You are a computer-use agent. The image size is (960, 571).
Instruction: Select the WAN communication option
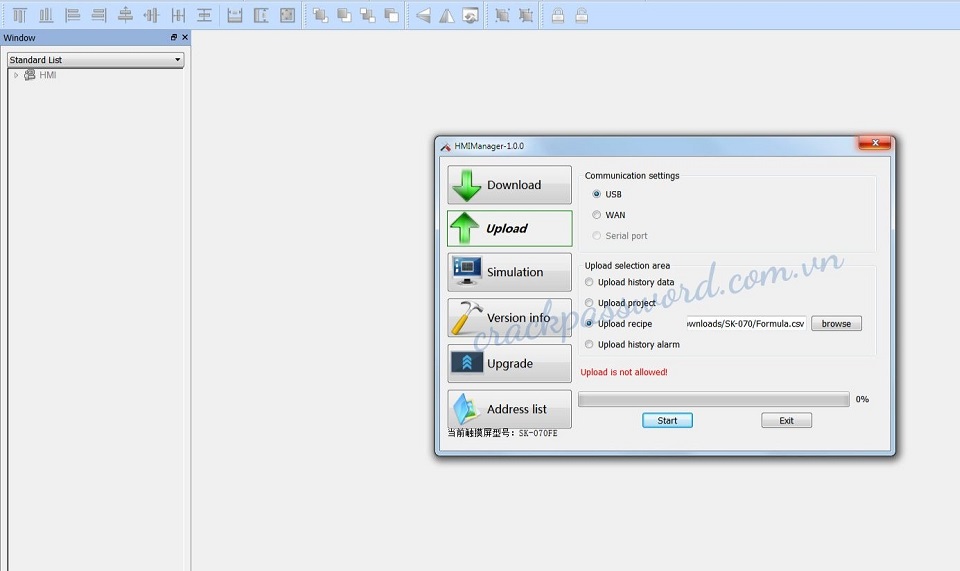click(x=597, y=215)
